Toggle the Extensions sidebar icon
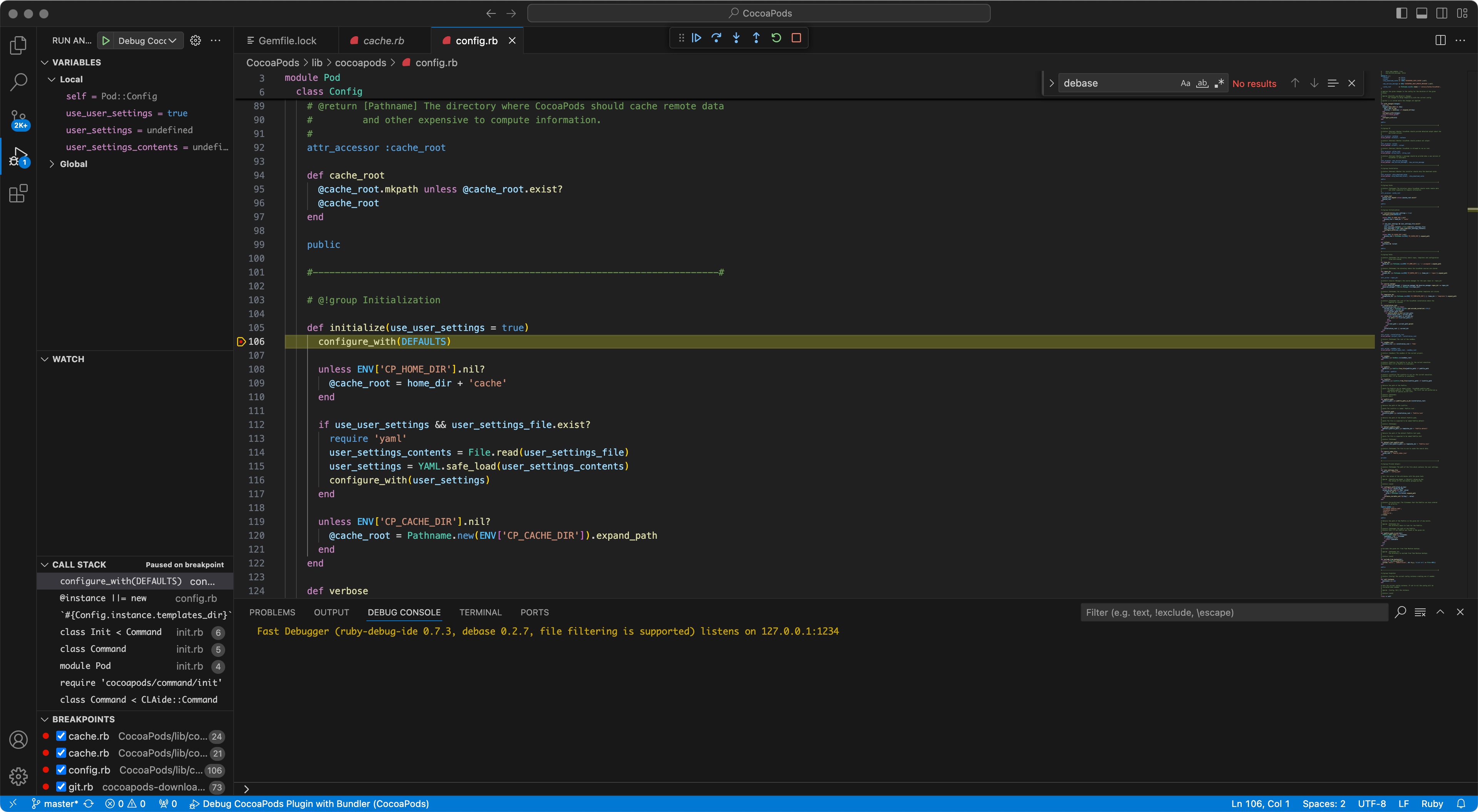Screen dimensions: 1478x812 pos(18,194)
